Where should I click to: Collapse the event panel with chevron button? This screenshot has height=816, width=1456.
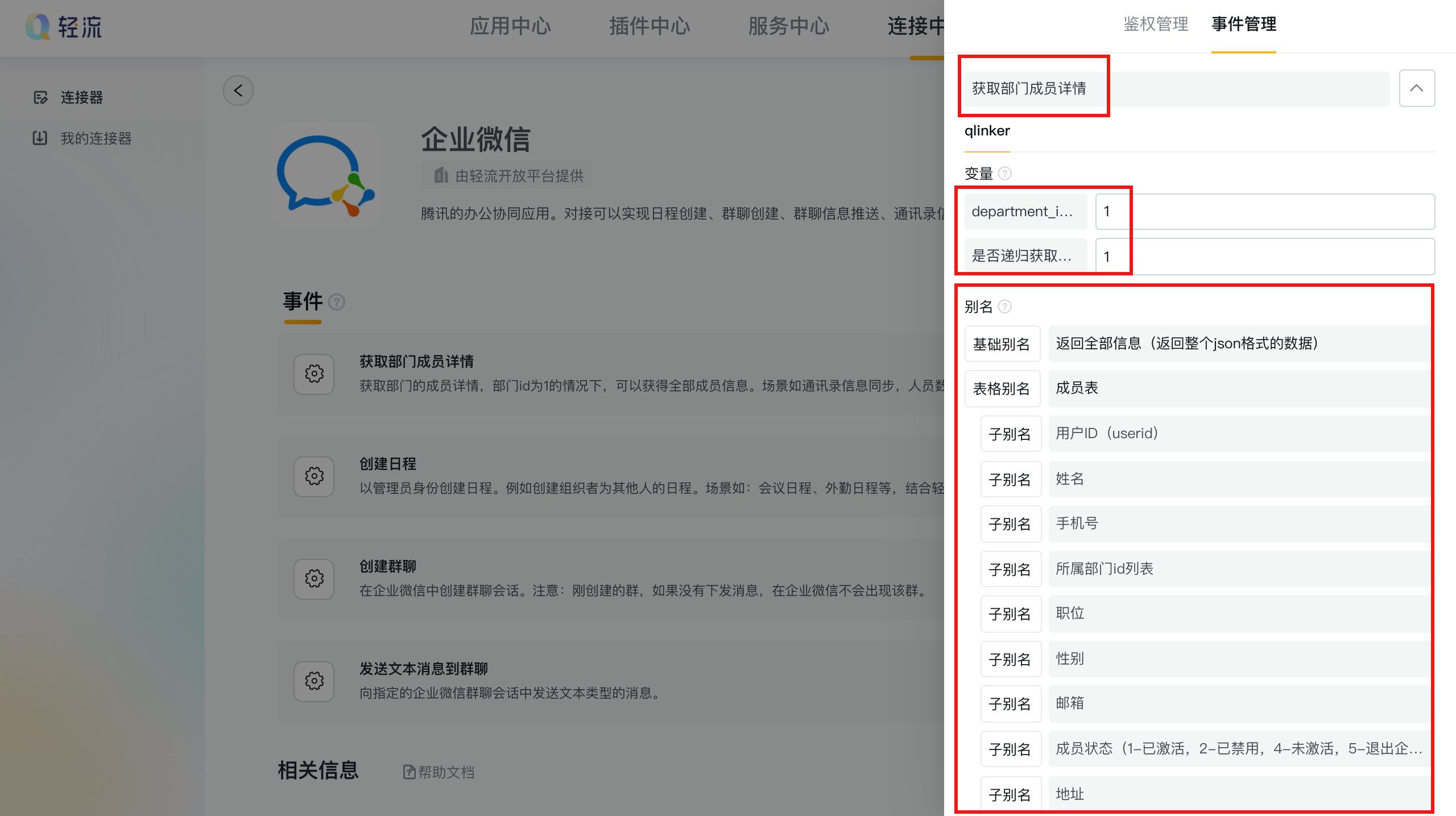pos(1417,88)
